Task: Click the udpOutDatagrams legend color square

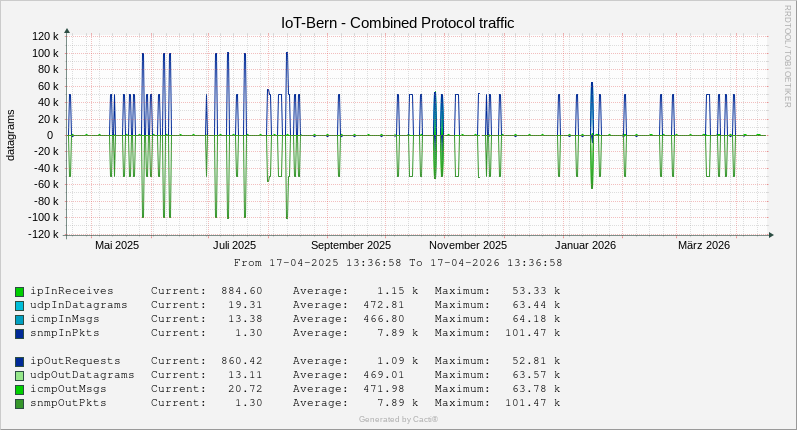Action: 20,375
